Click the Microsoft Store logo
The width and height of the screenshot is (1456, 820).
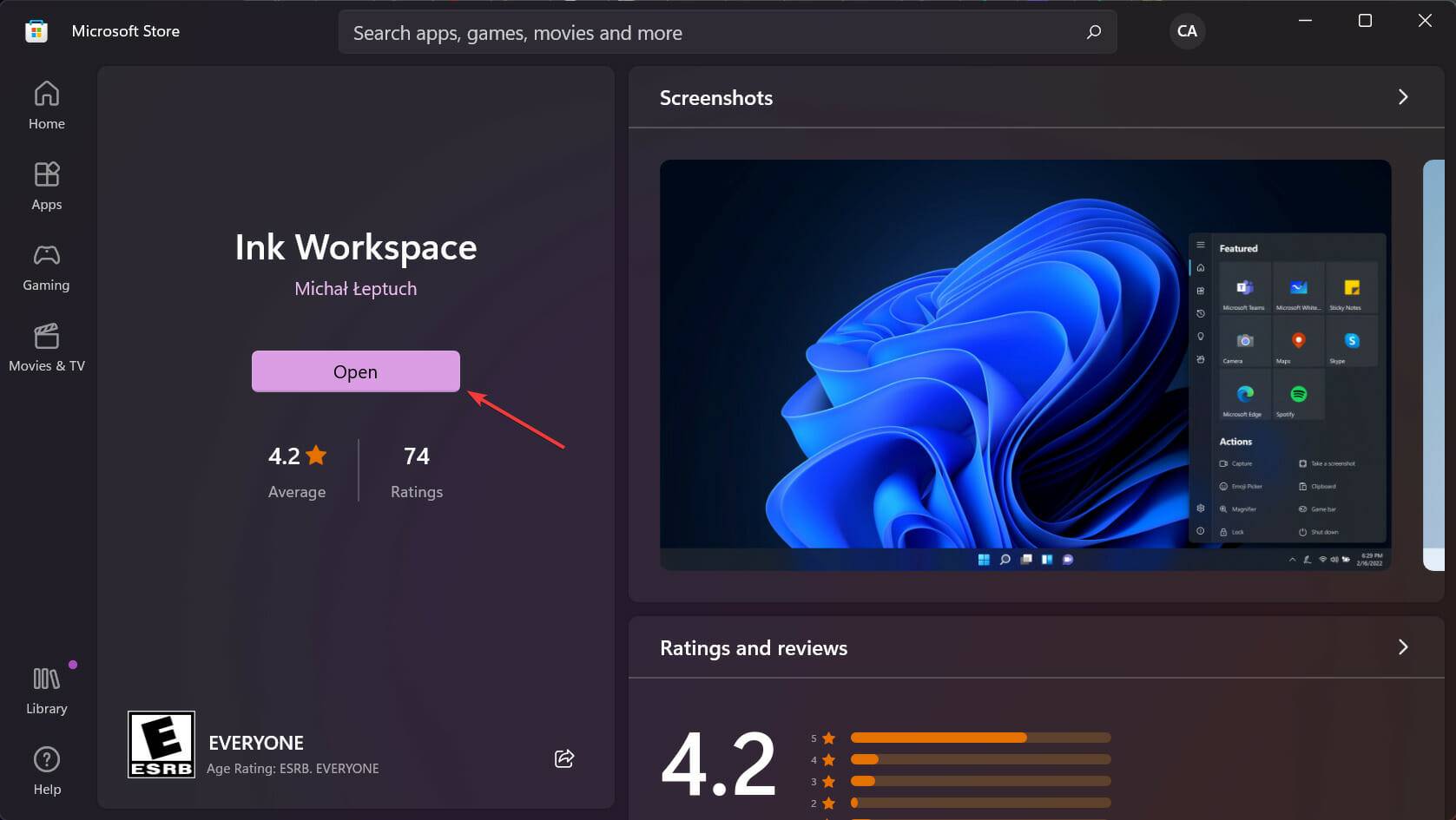pyautogui.click(x=36, y=30)
